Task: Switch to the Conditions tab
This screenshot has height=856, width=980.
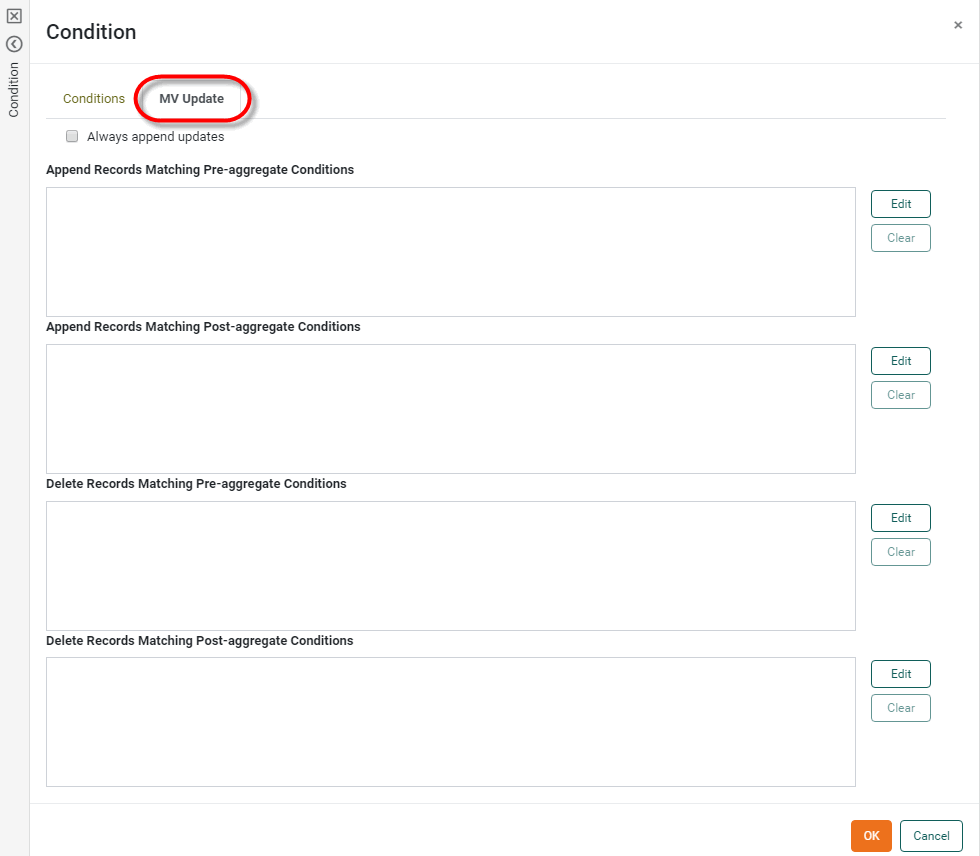Action: click(x=94, y=99)
